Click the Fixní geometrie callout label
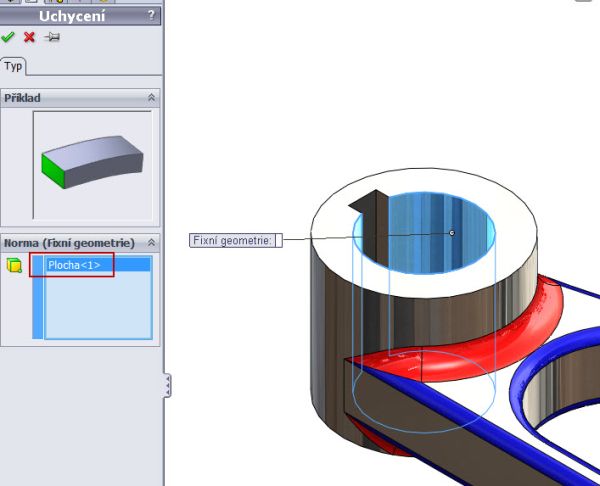 (232, 240)
